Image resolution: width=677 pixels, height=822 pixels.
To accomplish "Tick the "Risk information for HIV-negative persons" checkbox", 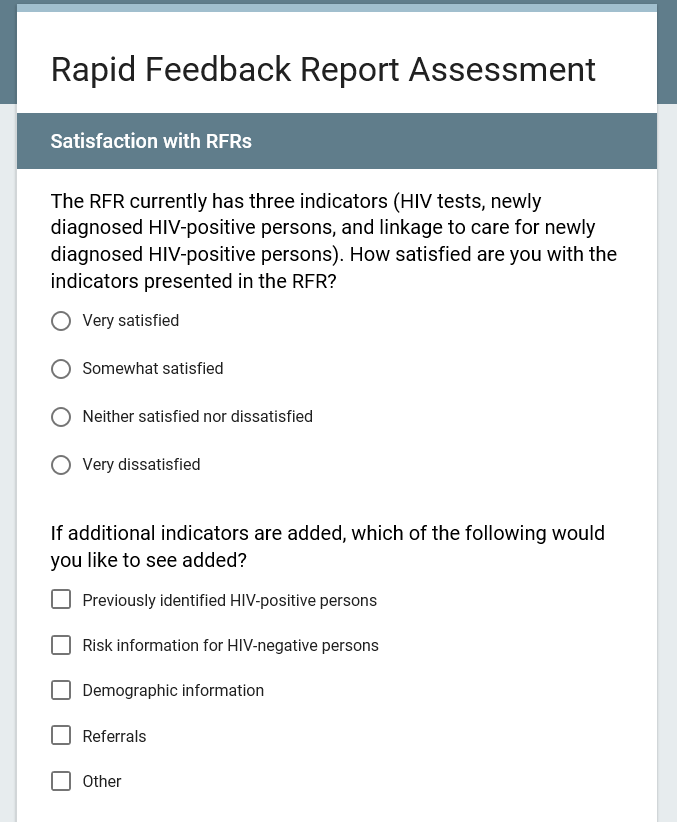I will 61,645.
